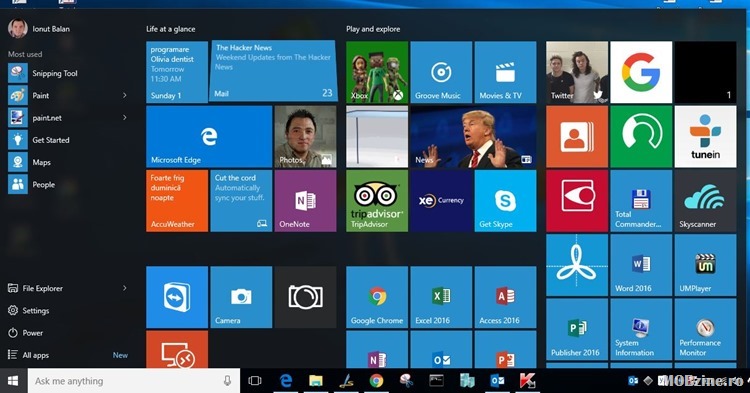Open Snipping Tool from Most used
Viewport: 750px width, 393px height.
pos(67,73)
